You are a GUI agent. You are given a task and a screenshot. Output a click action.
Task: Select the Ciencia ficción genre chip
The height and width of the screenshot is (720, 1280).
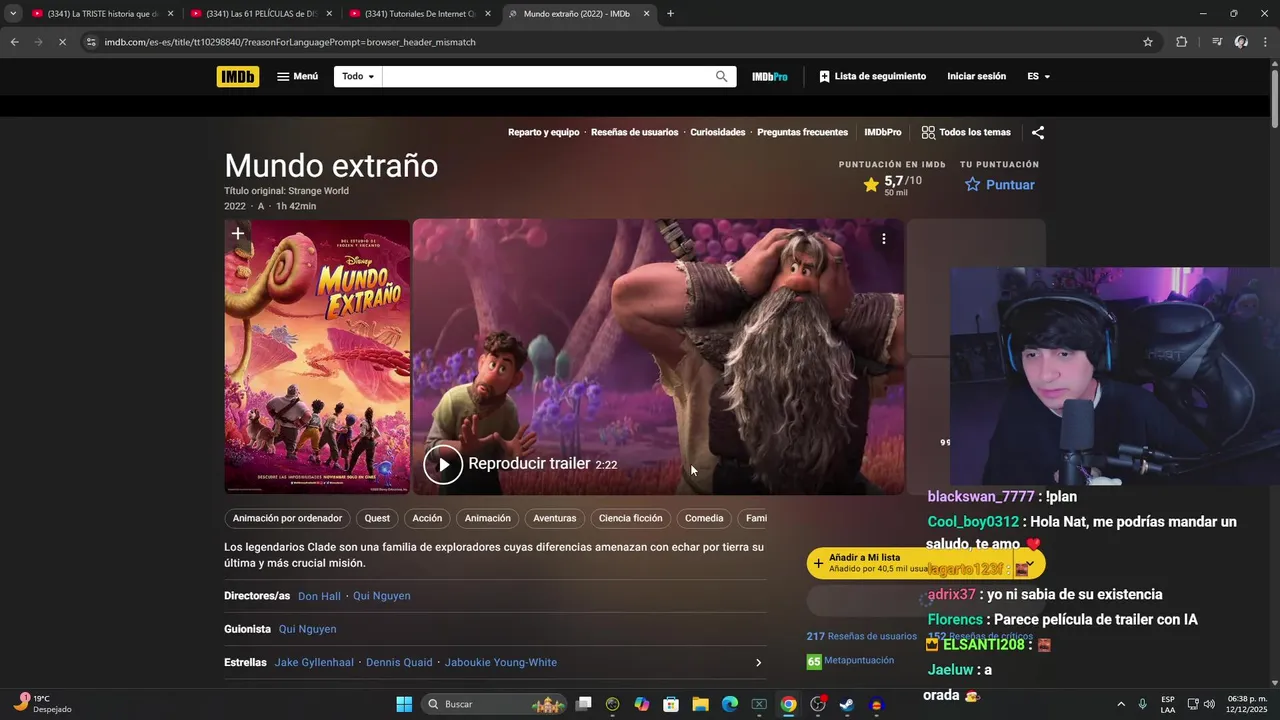630,518
